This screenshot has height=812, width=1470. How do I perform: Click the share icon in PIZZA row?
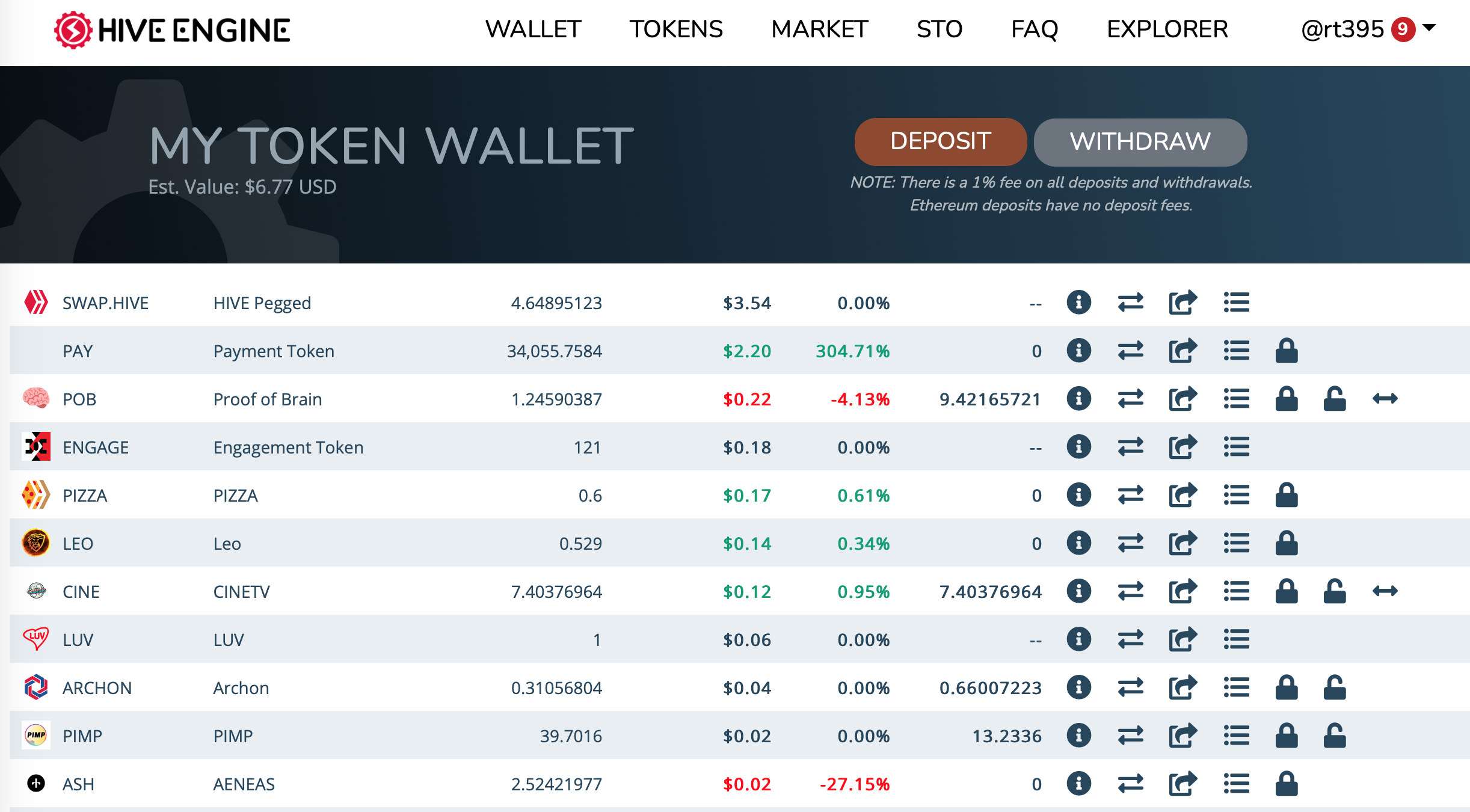coord(1182,495)
